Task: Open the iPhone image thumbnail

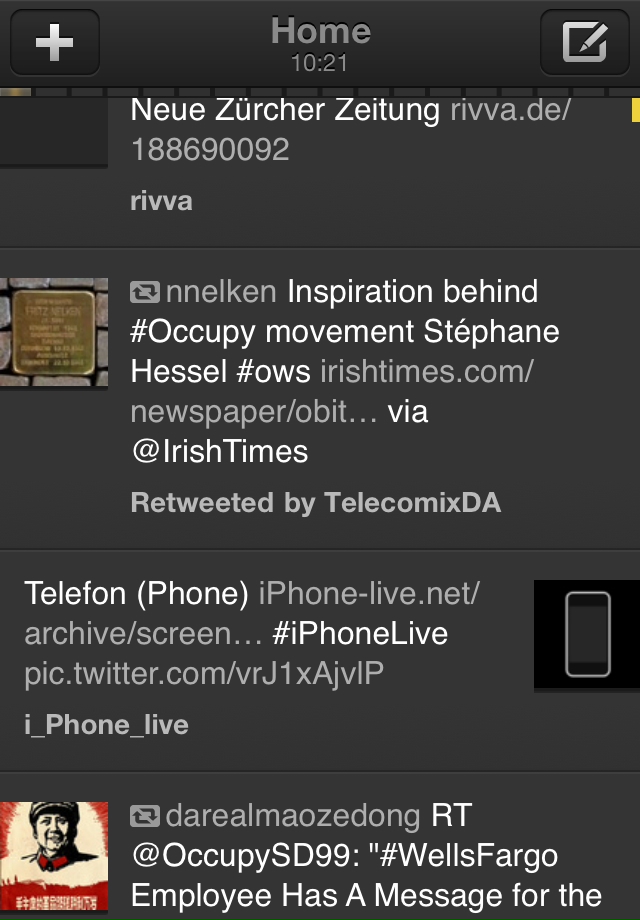Action: coord(587,634)
